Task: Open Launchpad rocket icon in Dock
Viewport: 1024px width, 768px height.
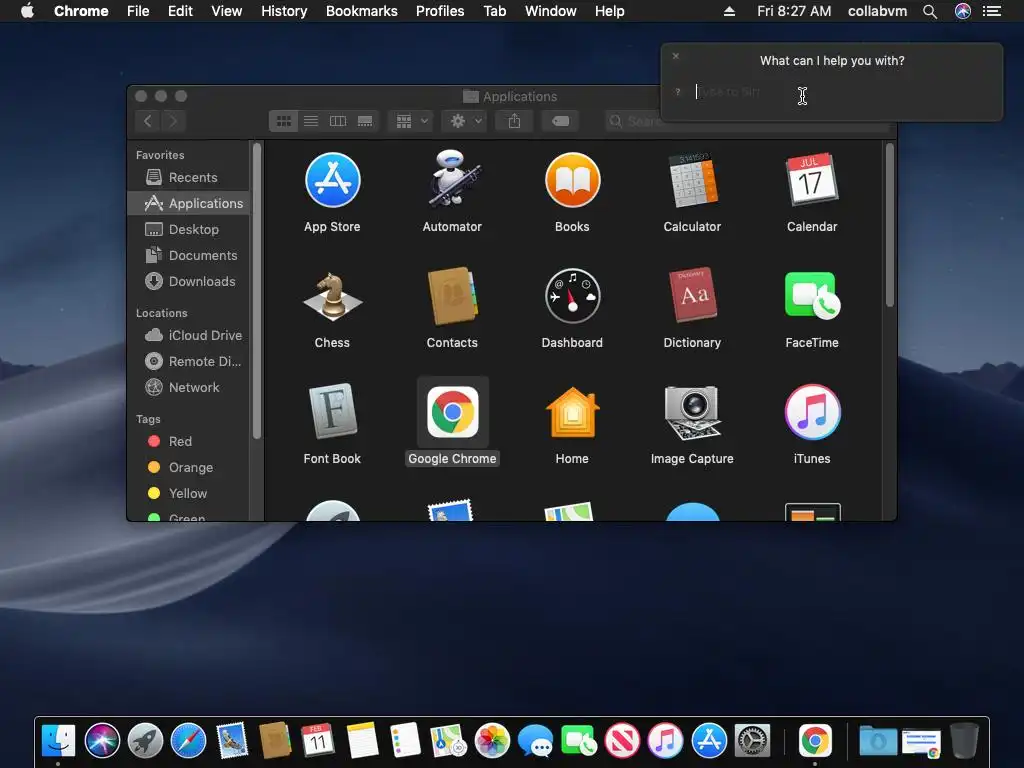Action: click(145, 741)
